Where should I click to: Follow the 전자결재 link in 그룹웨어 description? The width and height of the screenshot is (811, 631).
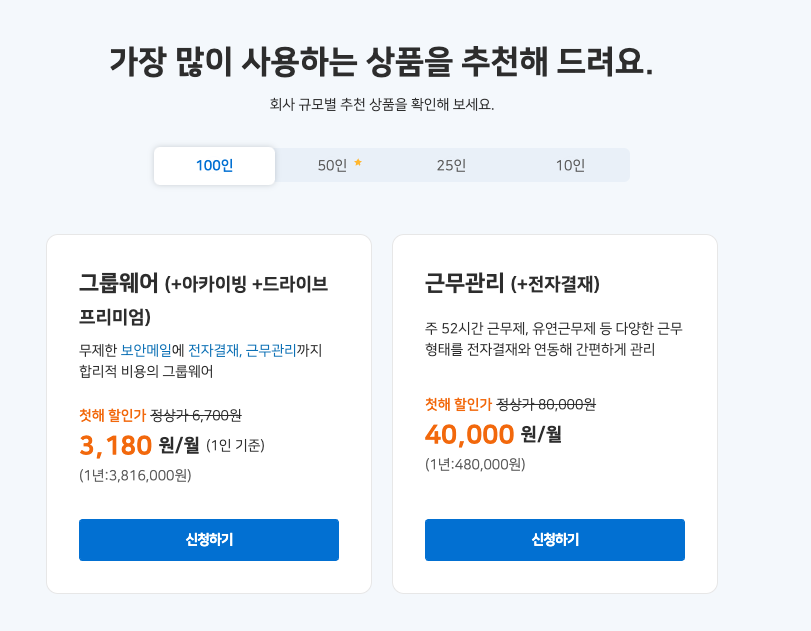(x=214, y=350)
